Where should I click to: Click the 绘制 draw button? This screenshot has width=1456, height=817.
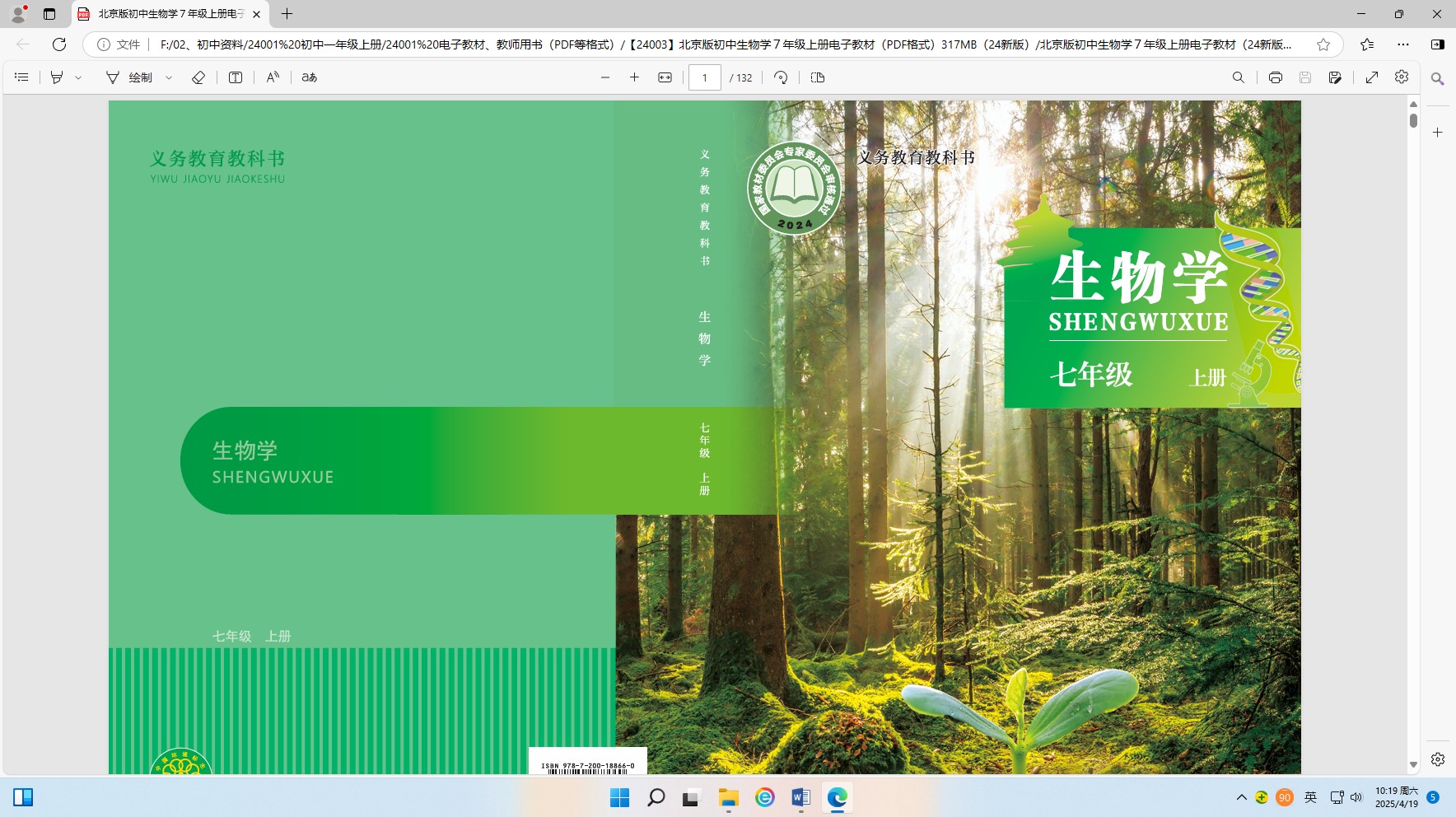tap(130, 77)
